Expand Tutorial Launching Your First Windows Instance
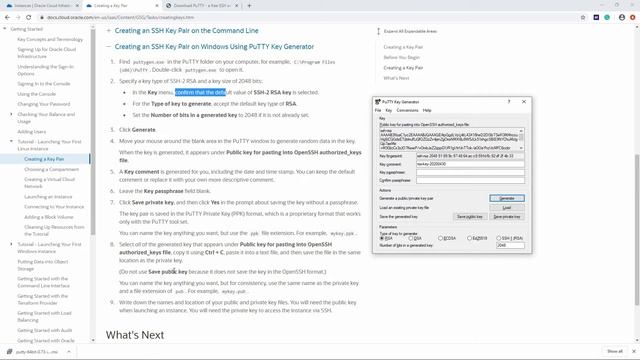Image resolution: width=640 pixels, height=360 pixels. click(11, 244)
